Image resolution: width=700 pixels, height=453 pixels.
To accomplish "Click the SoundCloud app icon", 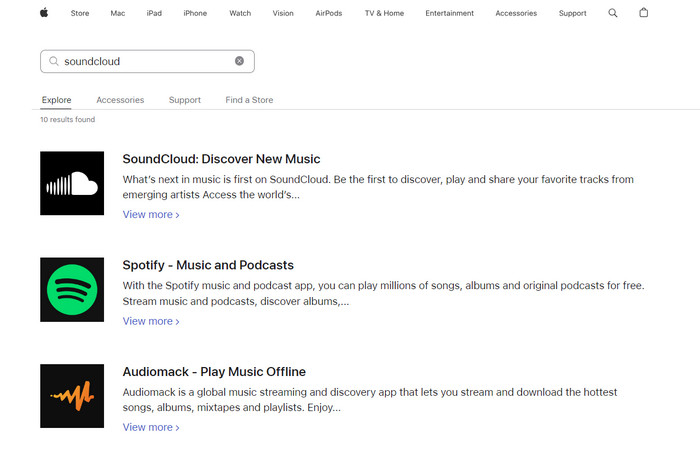I will tap(72, 183).
